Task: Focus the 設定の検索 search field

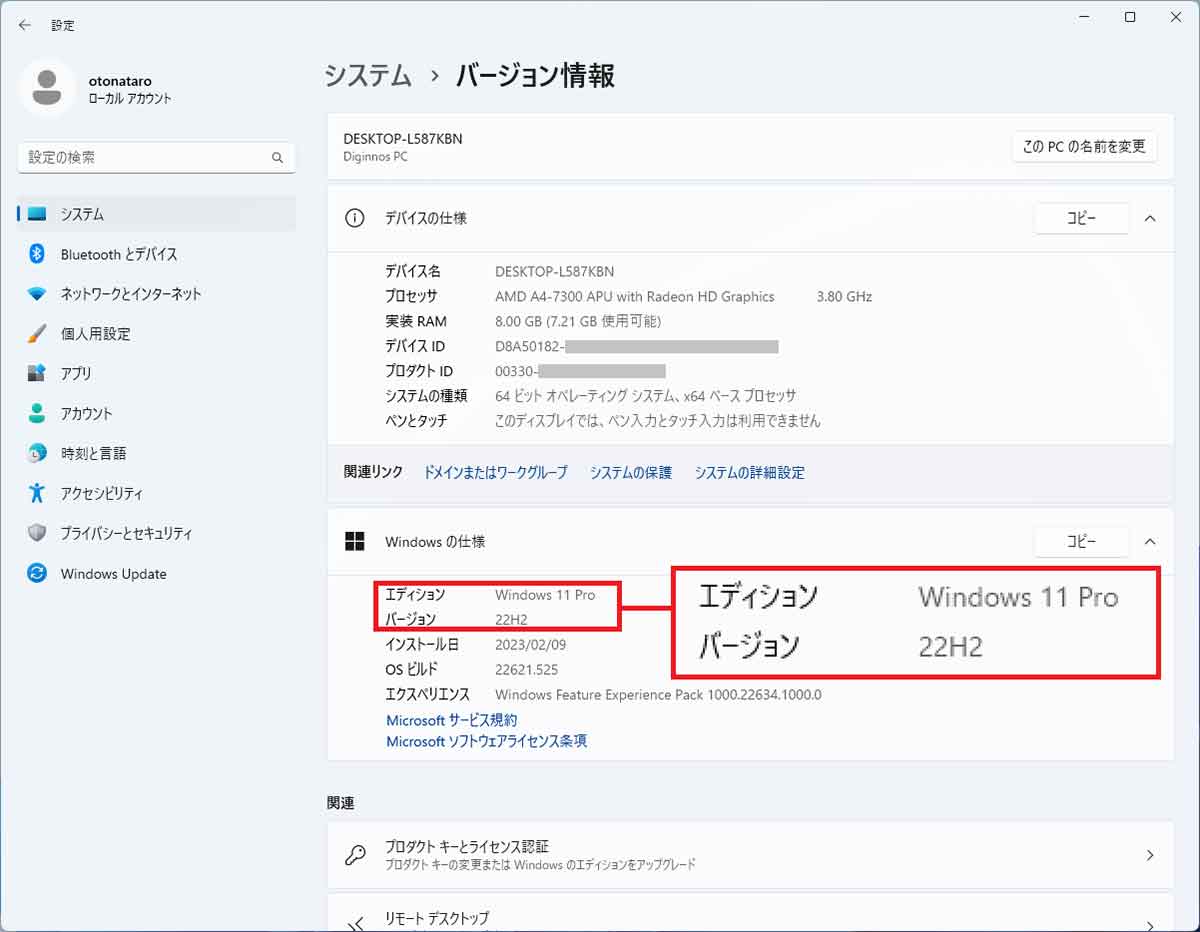Action: (x=156, y=158)
